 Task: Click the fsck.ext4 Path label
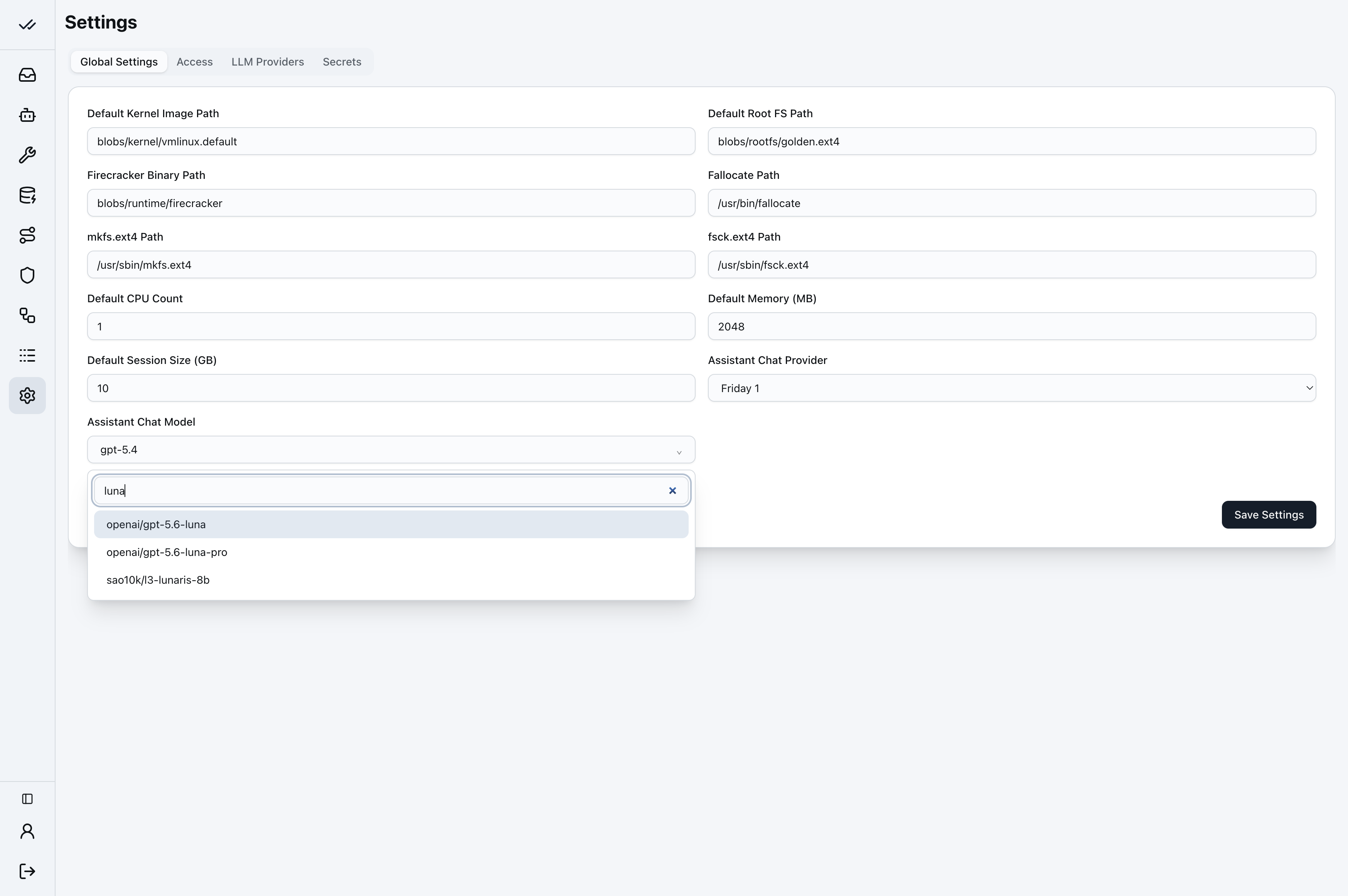point(744,237)
